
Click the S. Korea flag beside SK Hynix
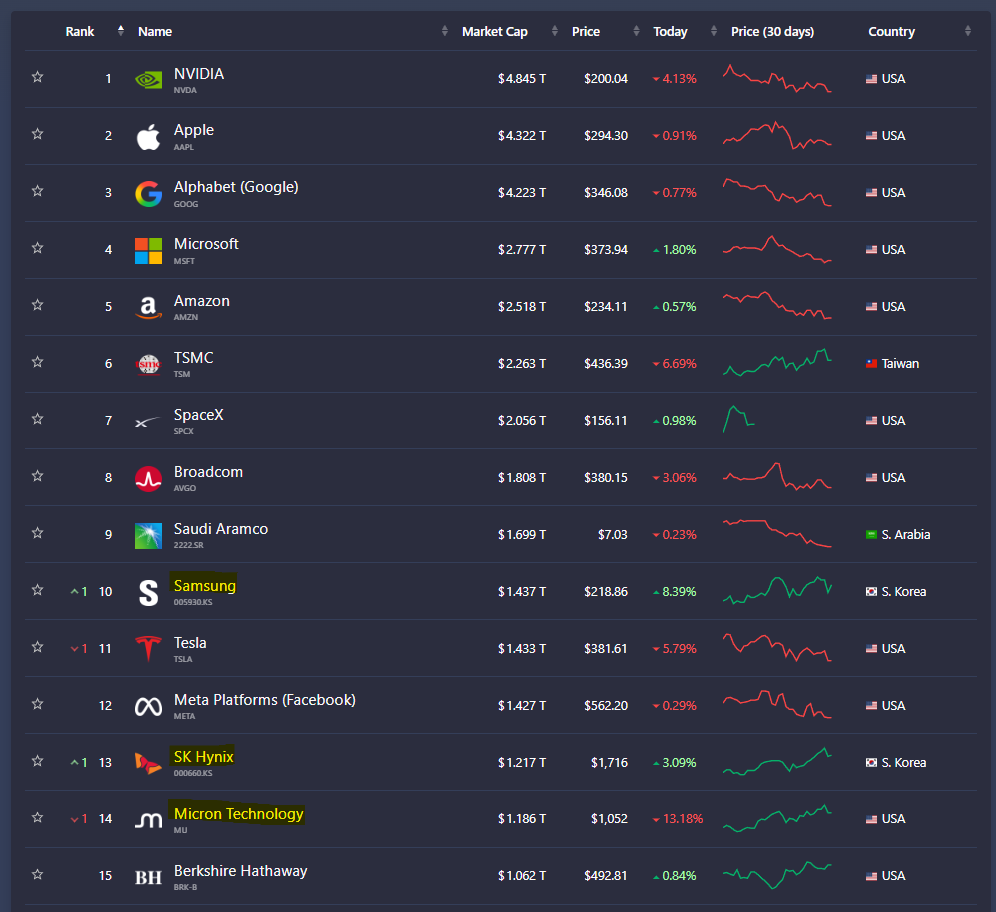(x=872, y=762)
